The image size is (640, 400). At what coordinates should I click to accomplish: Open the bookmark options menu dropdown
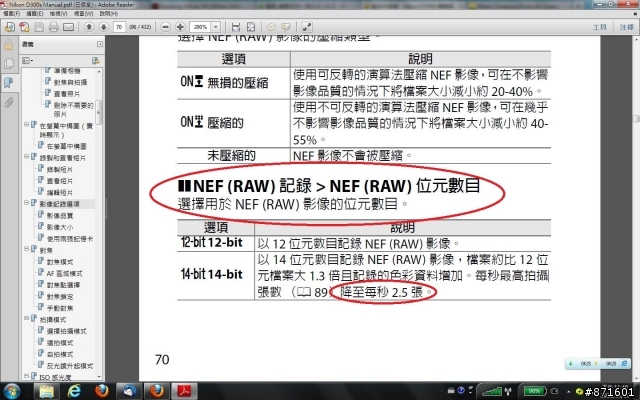[27, 60]
